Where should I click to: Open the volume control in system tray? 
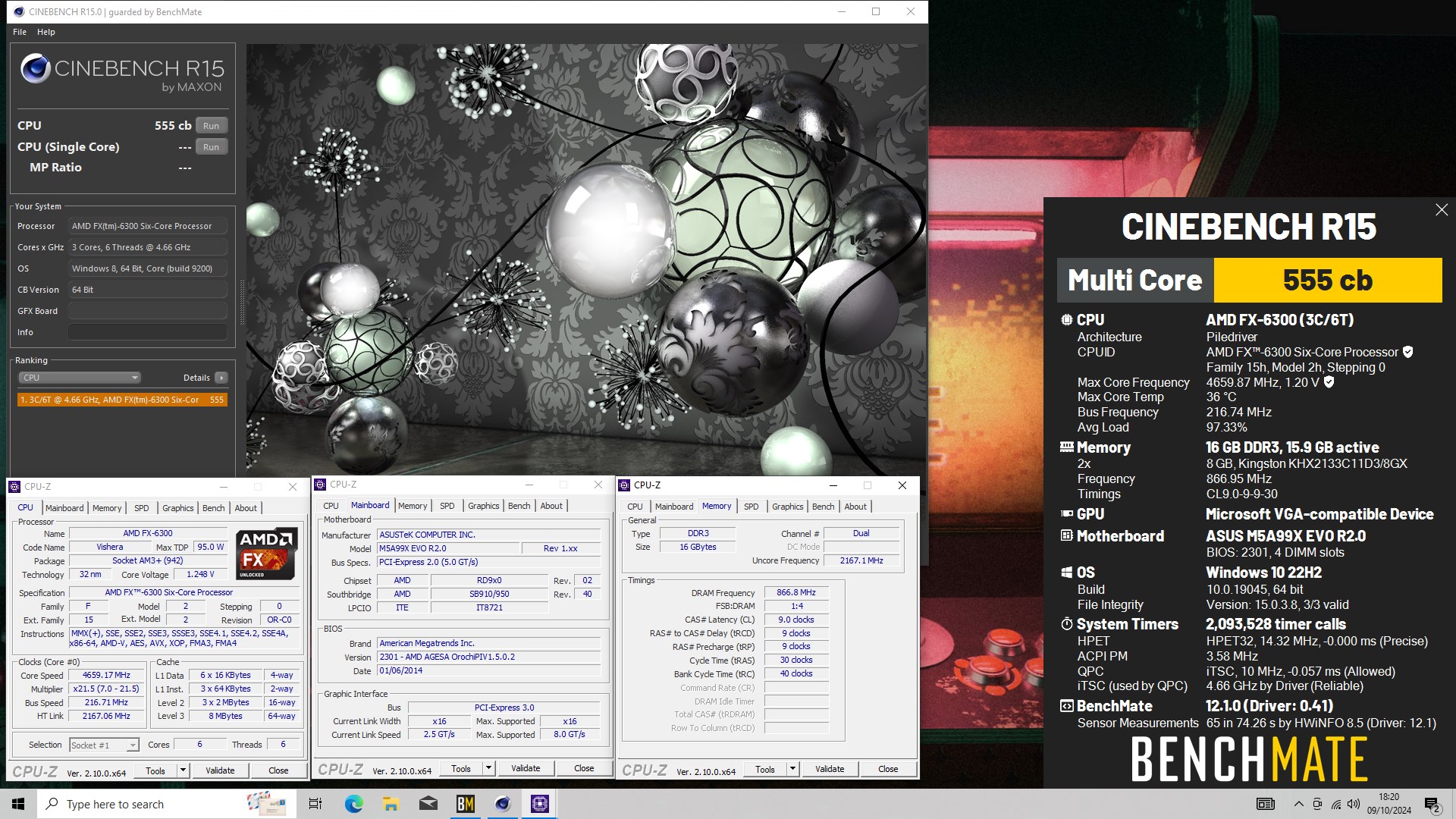[x=1354, y=804]
